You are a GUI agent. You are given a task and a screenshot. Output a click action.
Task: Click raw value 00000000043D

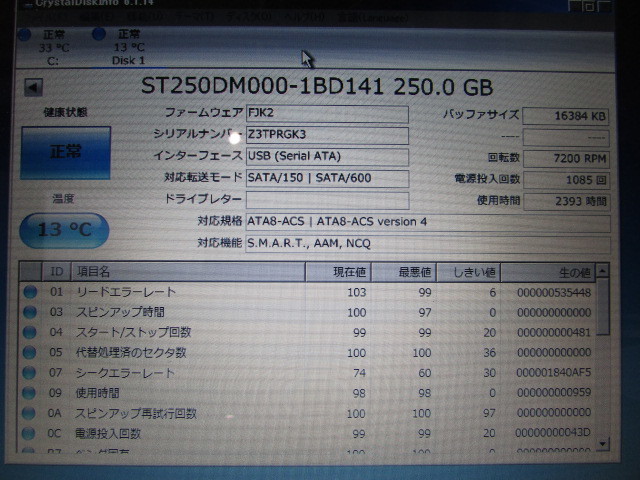pyautogui.click(x=553, y=433)
